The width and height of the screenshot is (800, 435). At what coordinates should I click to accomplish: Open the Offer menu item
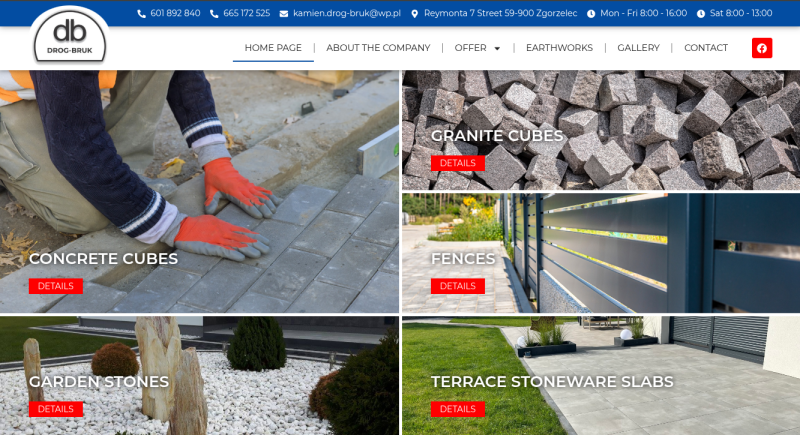[470, 48]
